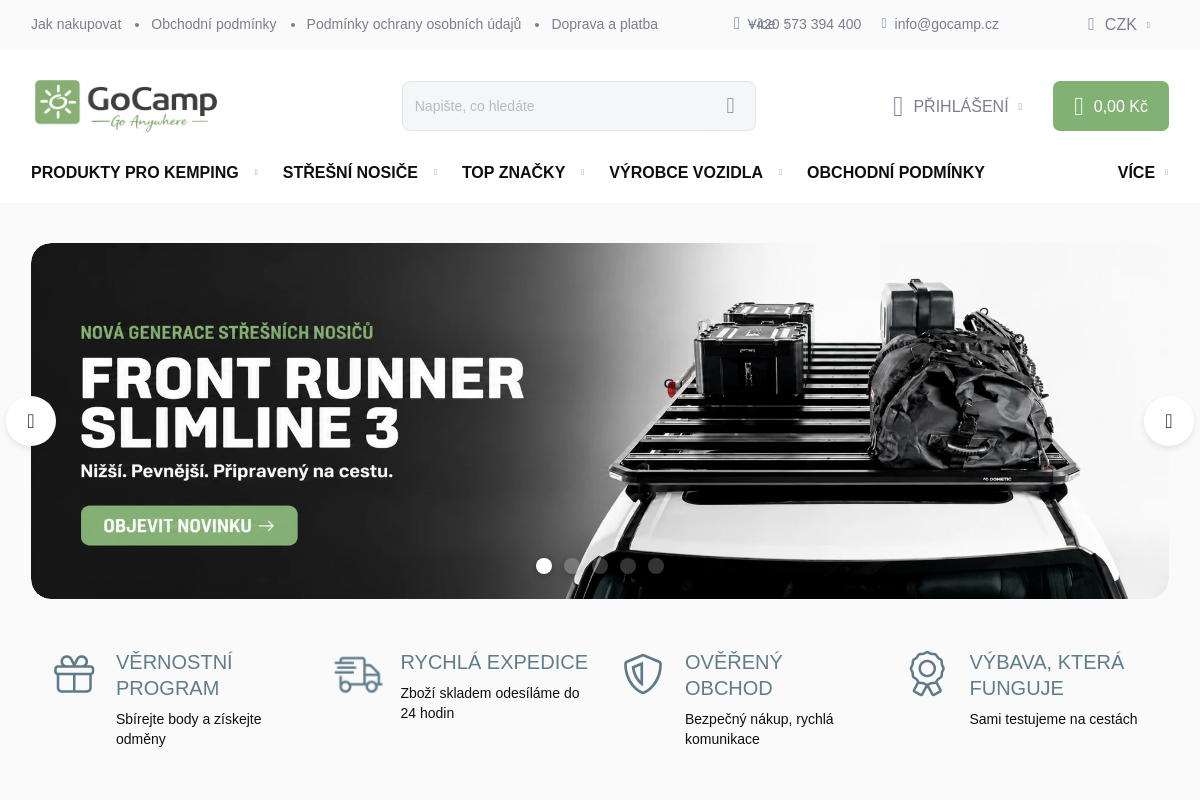Open the Věrnostní program heading
The height and width of the screenshot is (800, 1200).
[x=174, y=675]
